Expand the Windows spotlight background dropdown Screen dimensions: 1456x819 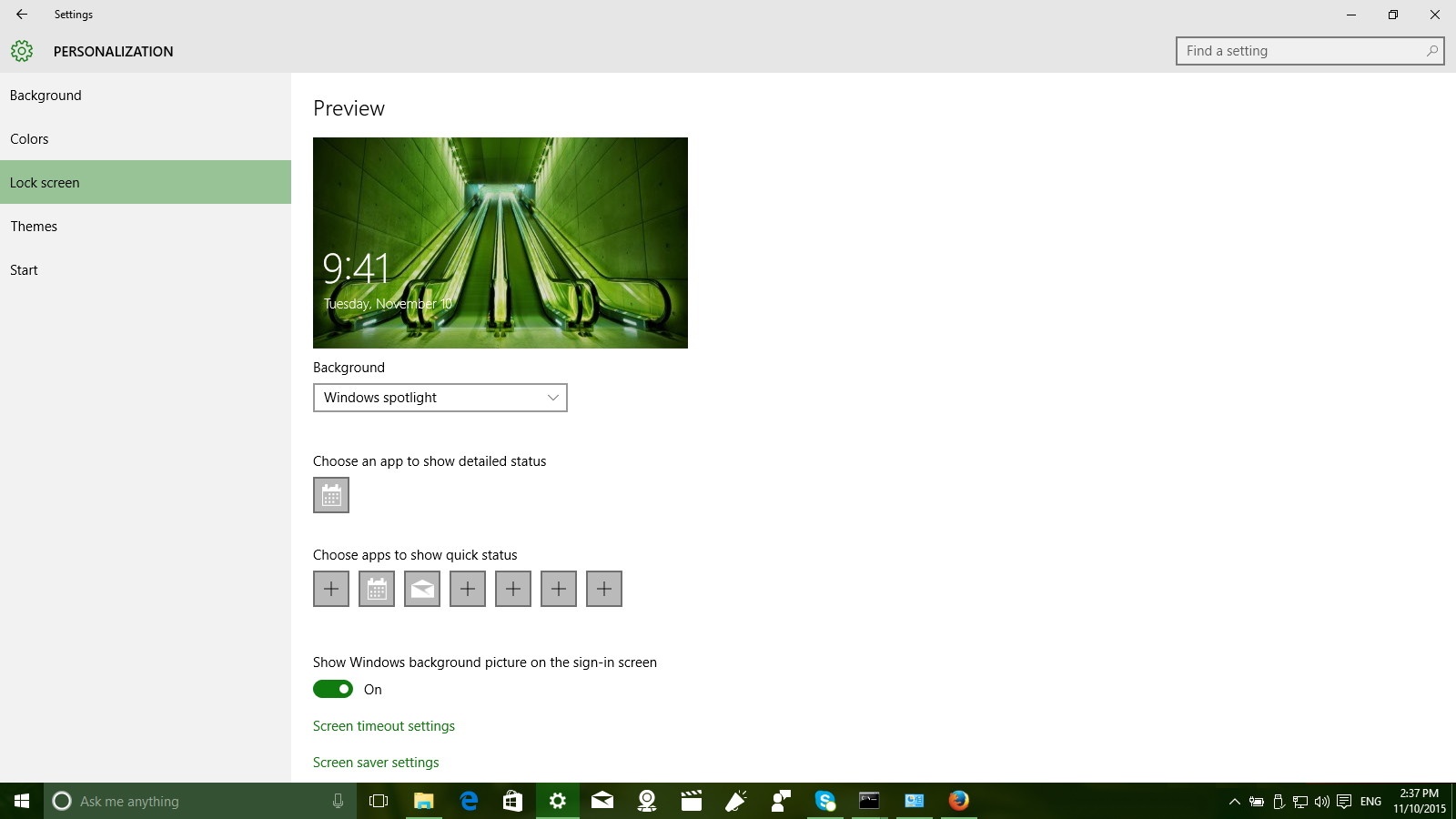pyautogui.click(x=440, y=398)
